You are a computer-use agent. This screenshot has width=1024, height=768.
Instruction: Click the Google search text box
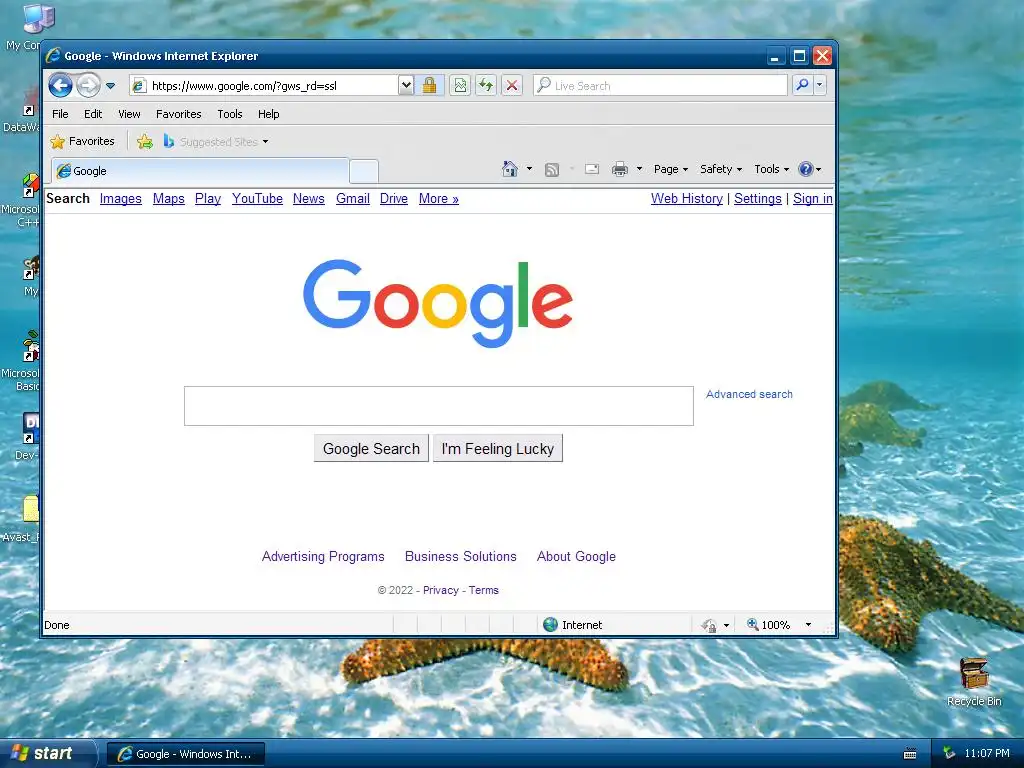pyautogui.click(x=439, y=406)
